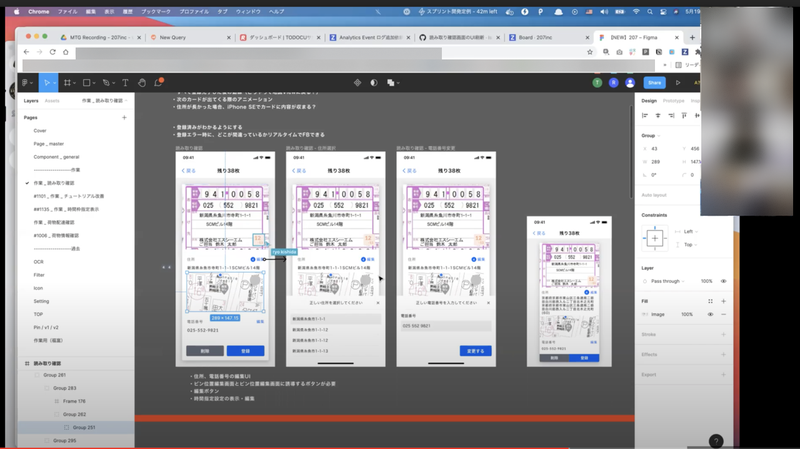Image resolution: width=800 pixels, height=449 pixels.
Task: Open the Move tool options arrow
Action: [54, 83]
